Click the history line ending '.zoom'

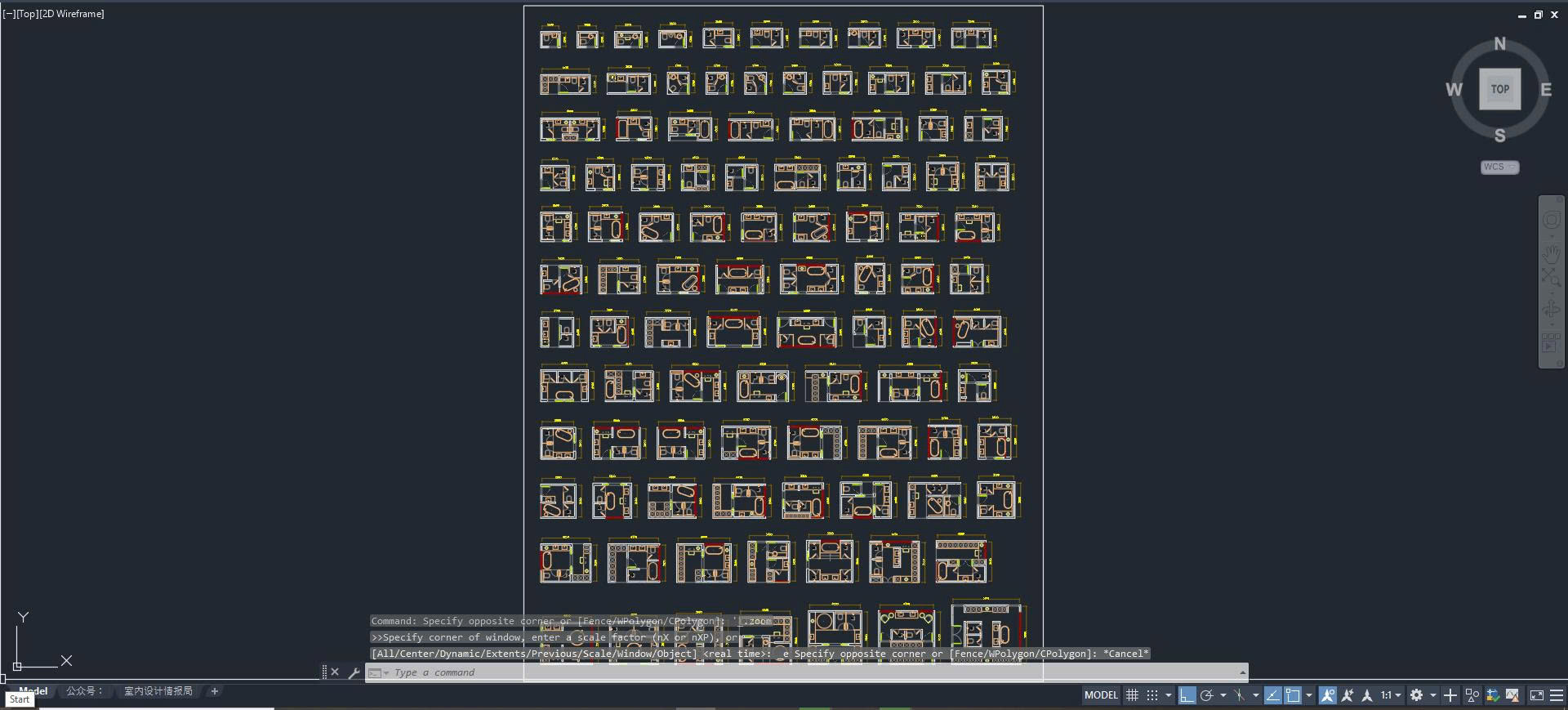click(572, 621)
